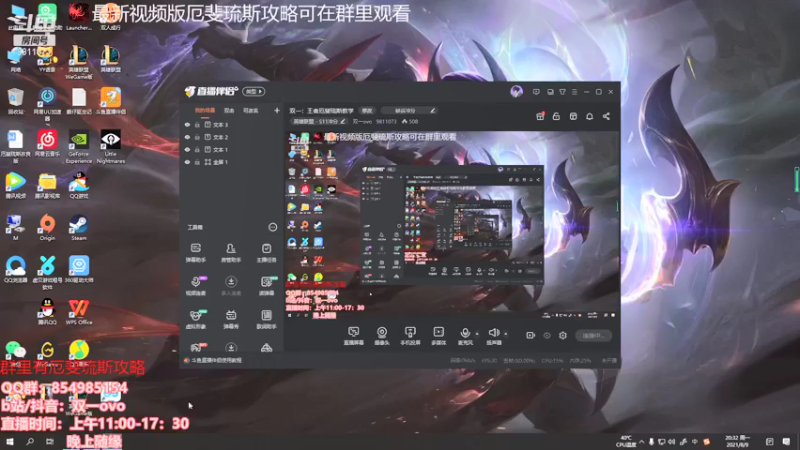Viewport: 800px width, 450px height.
Task: Start recording with the record icon
Action: pyautogui.click(x=531, y=335)
